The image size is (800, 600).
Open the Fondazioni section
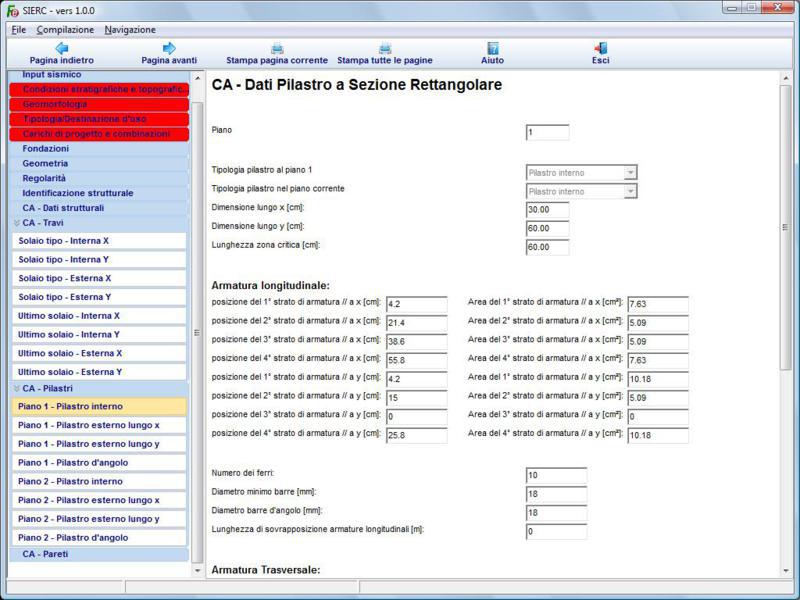(x=99, y=148)
